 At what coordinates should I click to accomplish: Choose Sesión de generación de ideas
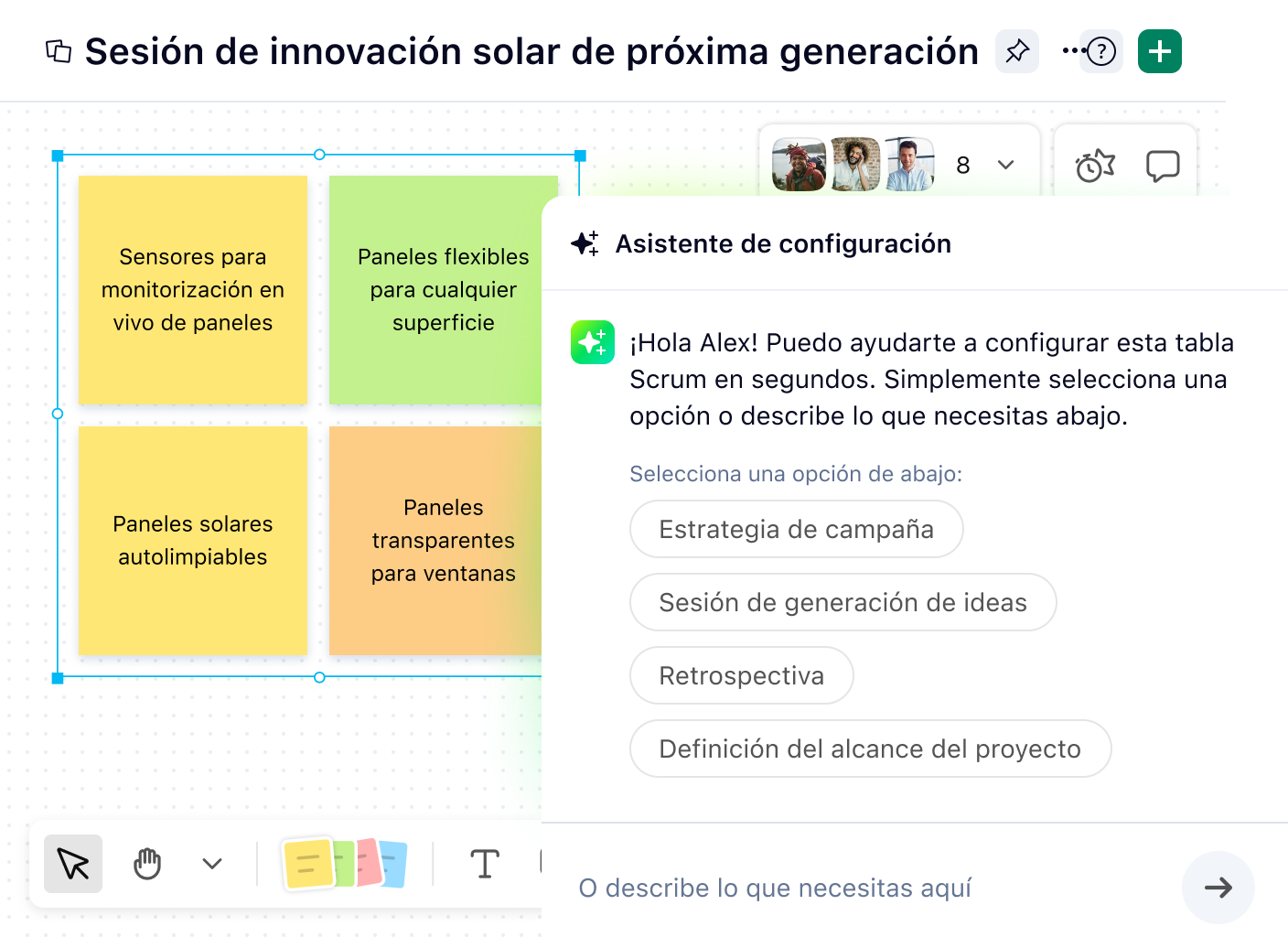(843, 602)
